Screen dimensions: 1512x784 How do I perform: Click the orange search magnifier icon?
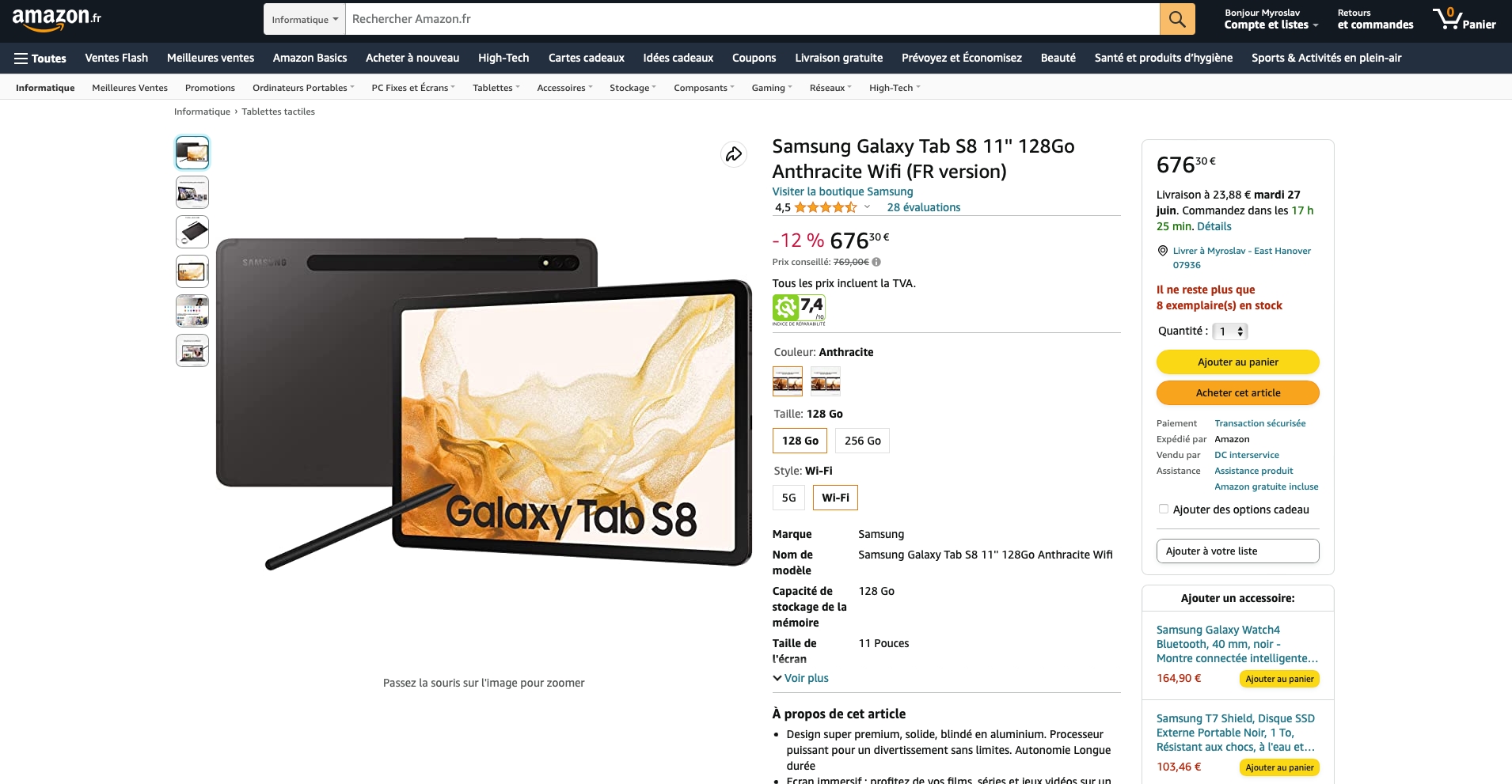click(1177, 19)
